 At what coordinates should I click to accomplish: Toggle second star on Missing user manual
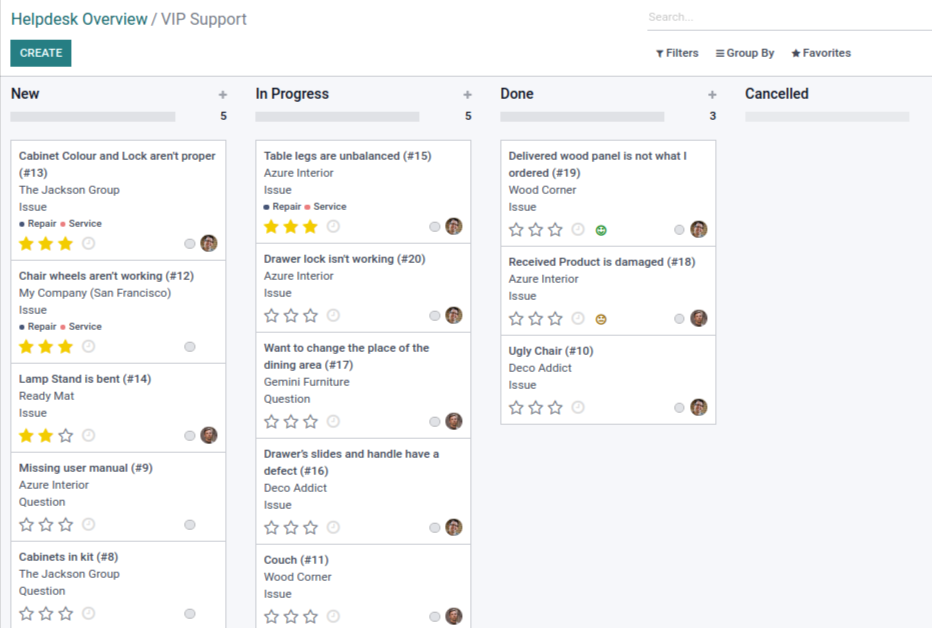tap(46, 525)
